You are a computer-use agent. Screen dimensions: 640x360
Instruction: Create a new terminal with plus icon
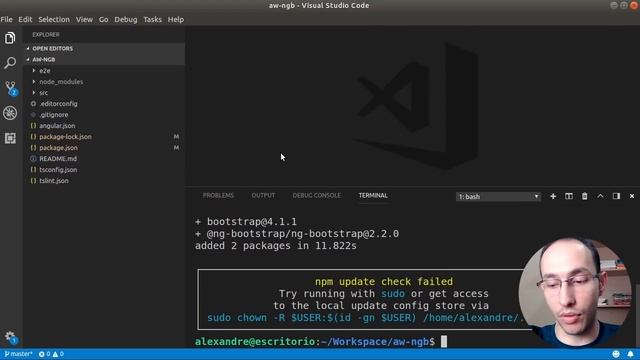click(x=553, y=196)
